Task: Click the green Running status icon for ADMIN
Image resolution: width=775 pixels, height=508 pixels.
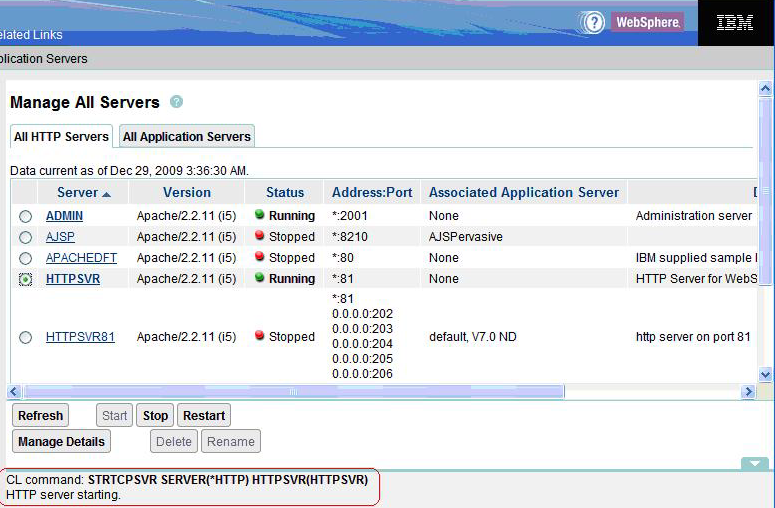Action: tap(259, 214)
